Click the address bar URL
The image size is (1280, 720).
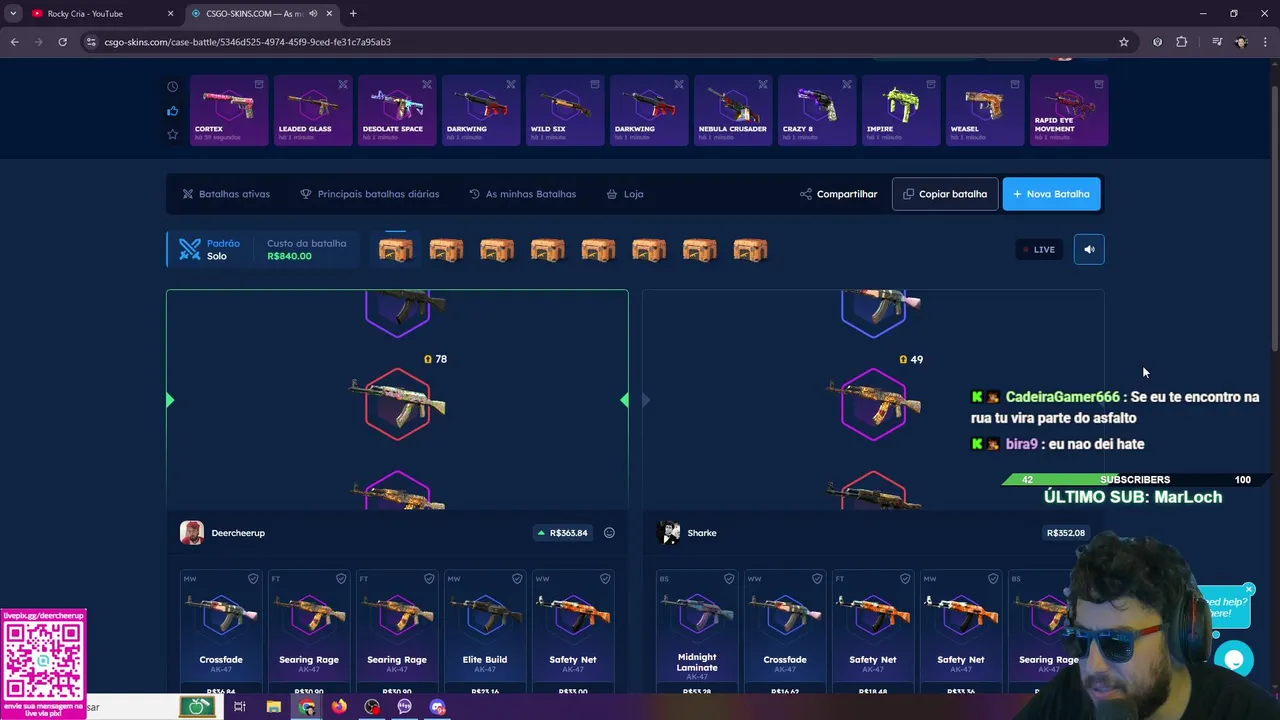tap(248, 42)
